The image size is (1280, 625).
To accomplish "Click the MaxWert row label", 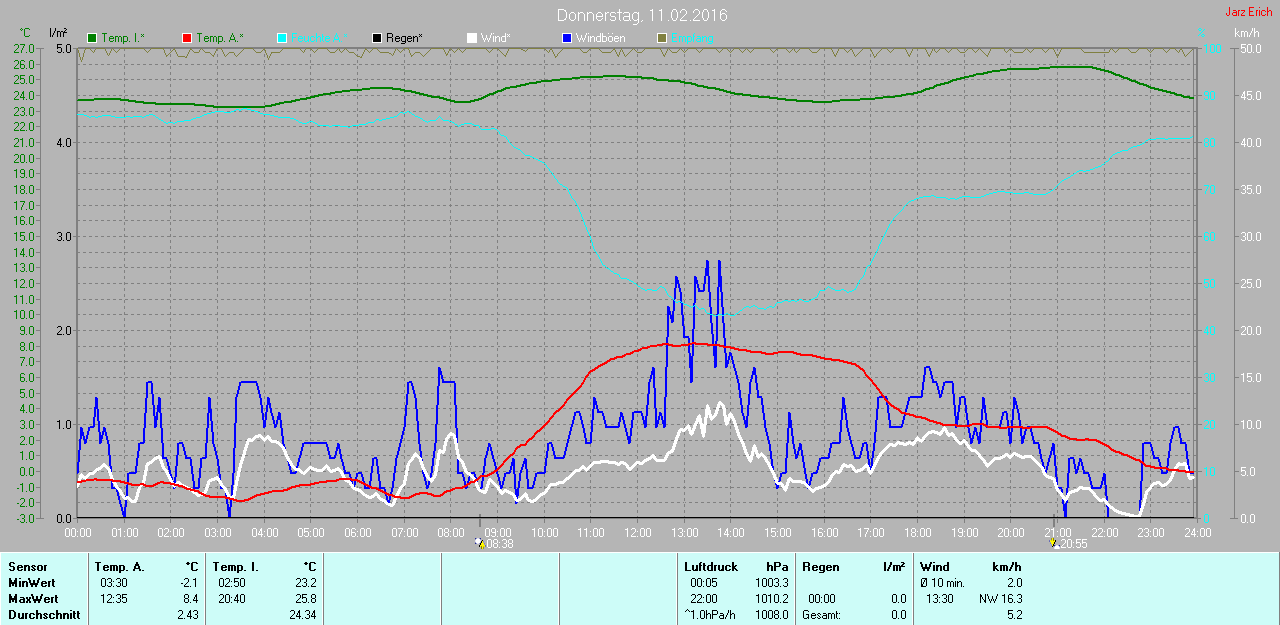I will tap(34, 599).
